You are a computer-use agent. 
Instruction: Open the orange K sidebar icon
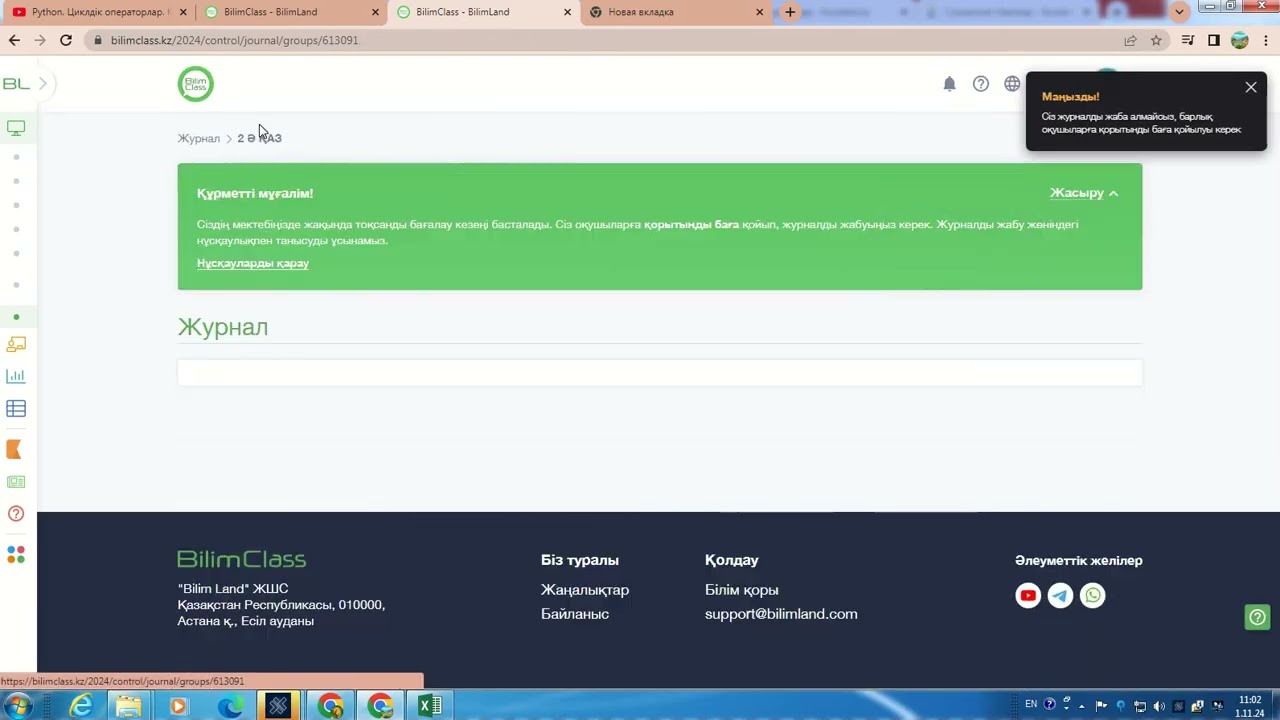[x=14, y=449]
